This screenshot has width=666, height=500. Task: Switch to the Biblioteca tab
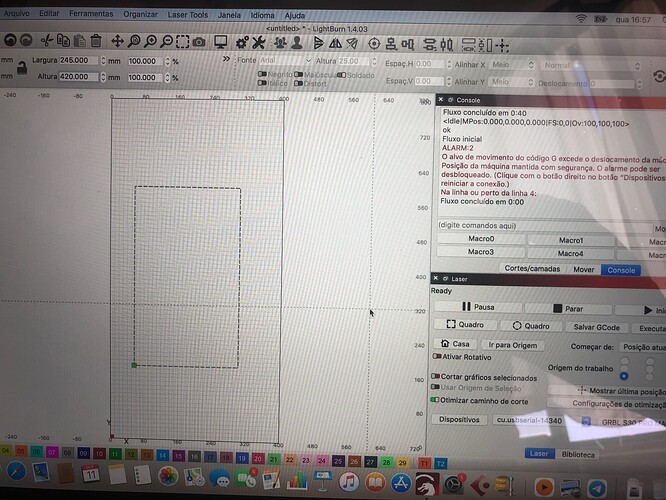pyautogui.click(x=578, y=453)
